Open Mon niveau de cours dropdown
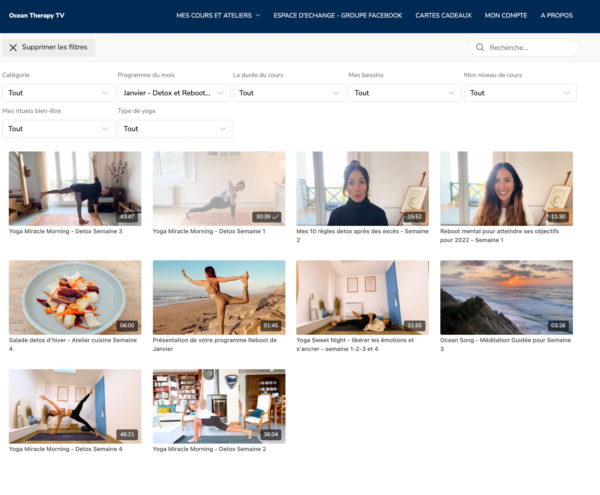The width and height of the screenshot is (600, 495). tap(520, 93)
